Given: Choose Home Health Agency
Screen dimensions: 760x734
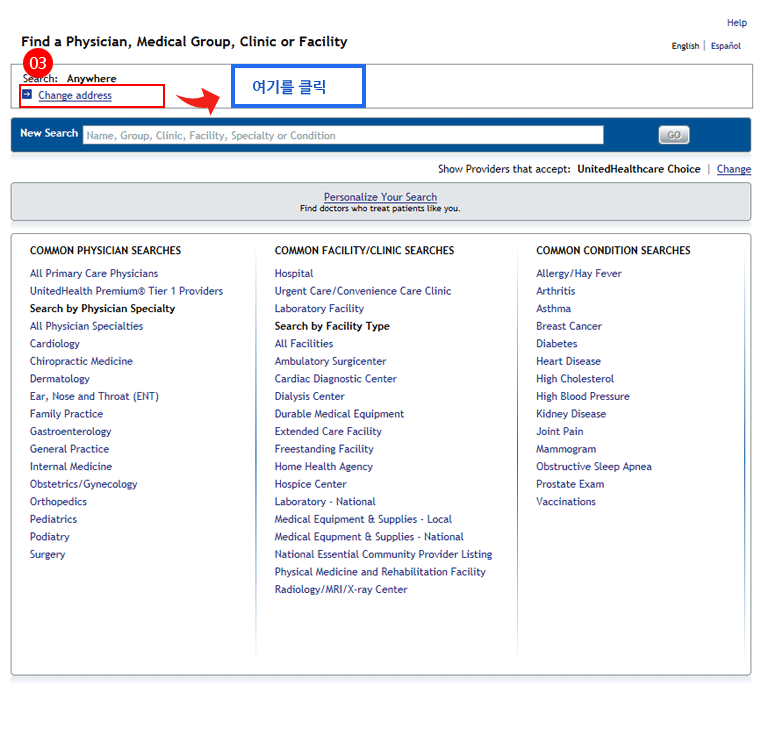Looking at the screenshot, I should [323, 466].
